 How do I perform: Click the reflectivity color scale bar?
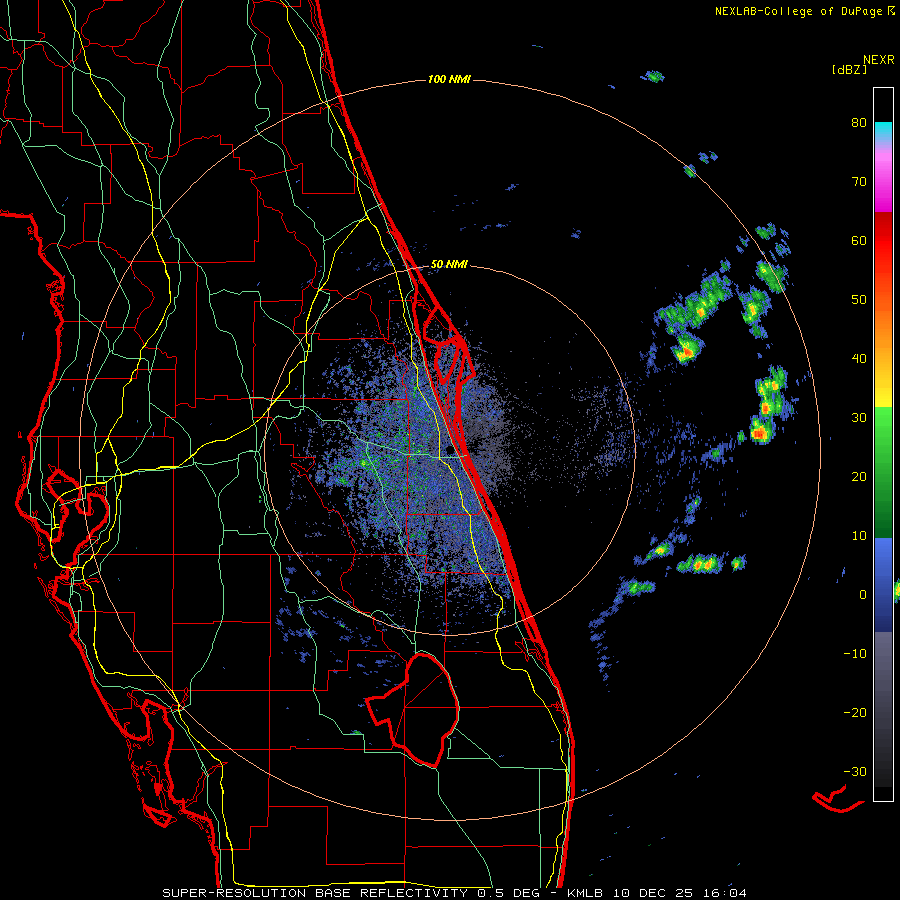pyautogui.click(x=883, y=444)
